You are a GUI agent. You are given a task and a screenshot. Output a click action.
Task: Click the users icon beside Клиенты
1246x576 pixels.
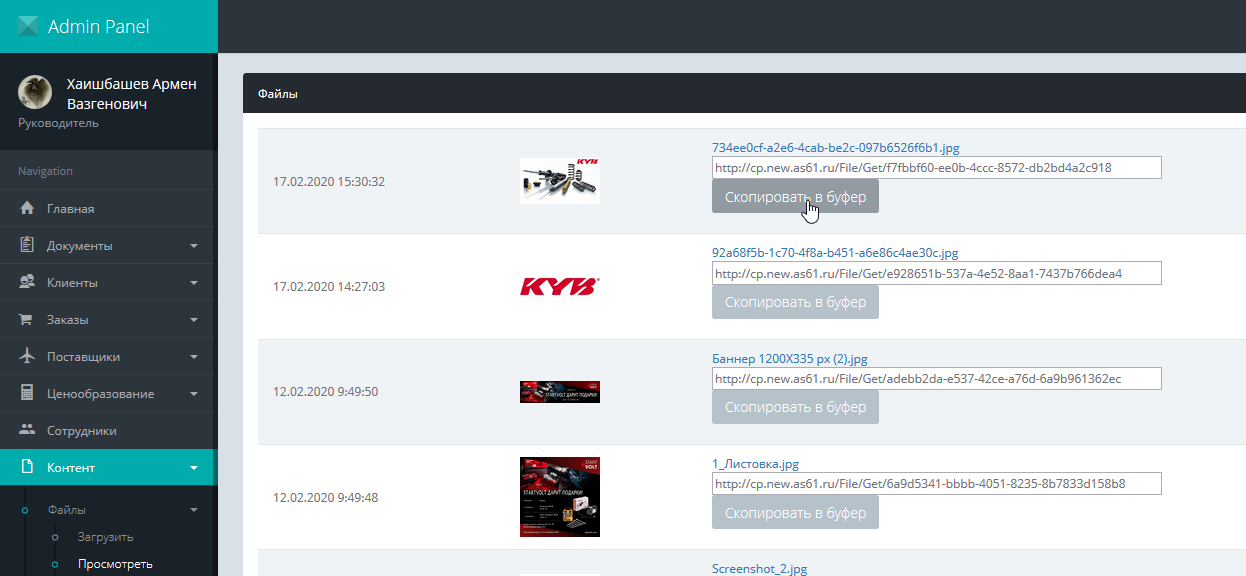pos(28,283)
